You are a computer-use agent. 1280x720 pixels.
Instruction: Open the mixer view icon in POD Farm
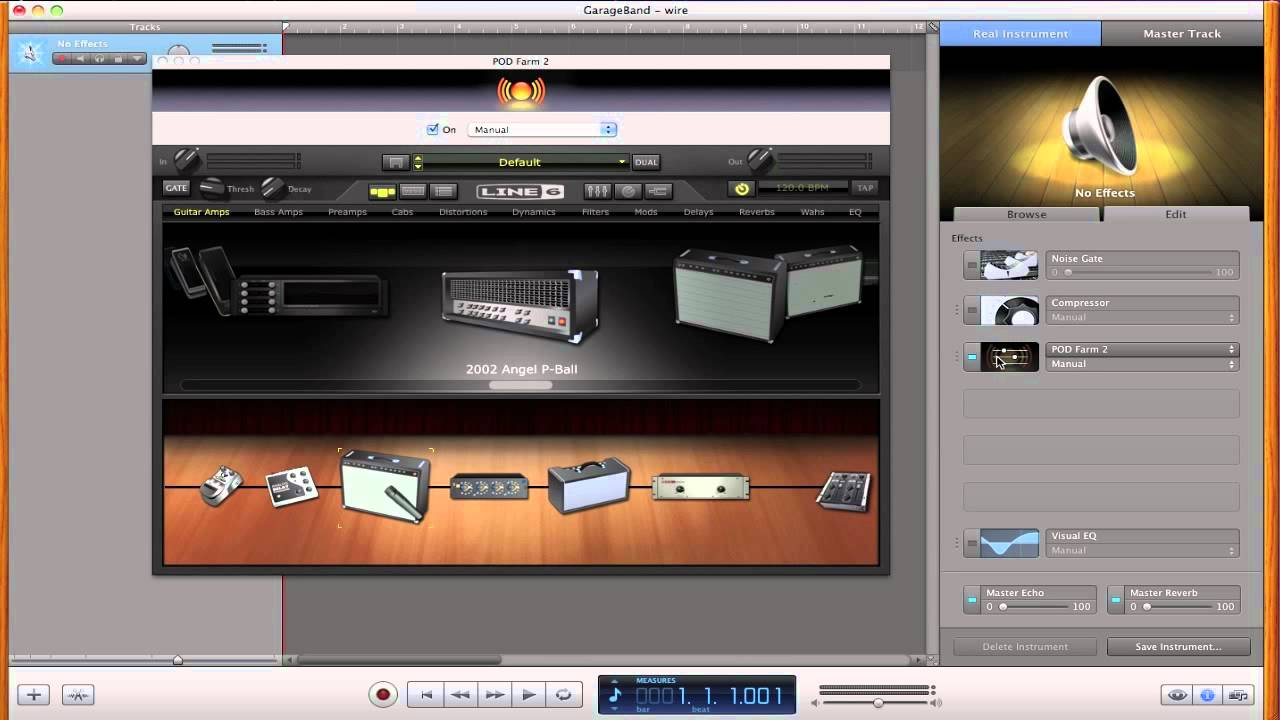[x=597, y=191]
